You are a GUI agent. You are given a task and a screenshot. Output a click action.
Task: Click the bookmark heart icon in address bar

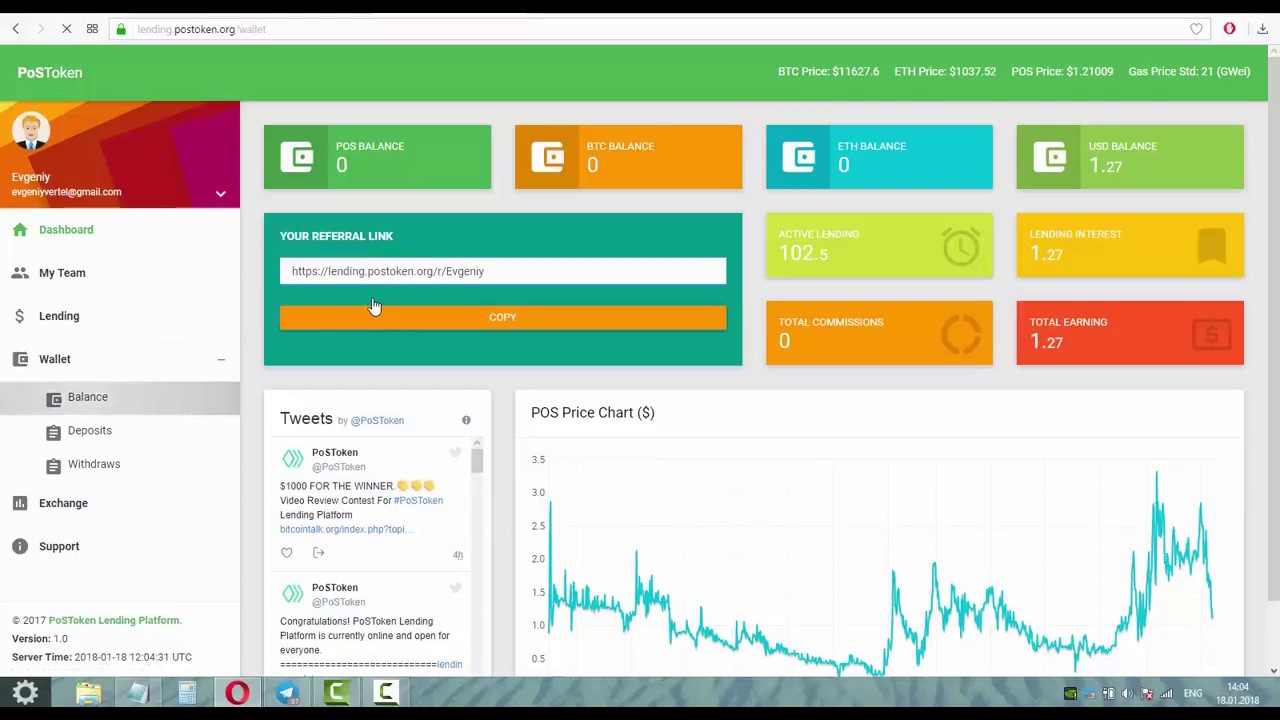(x=1196, y=29)
